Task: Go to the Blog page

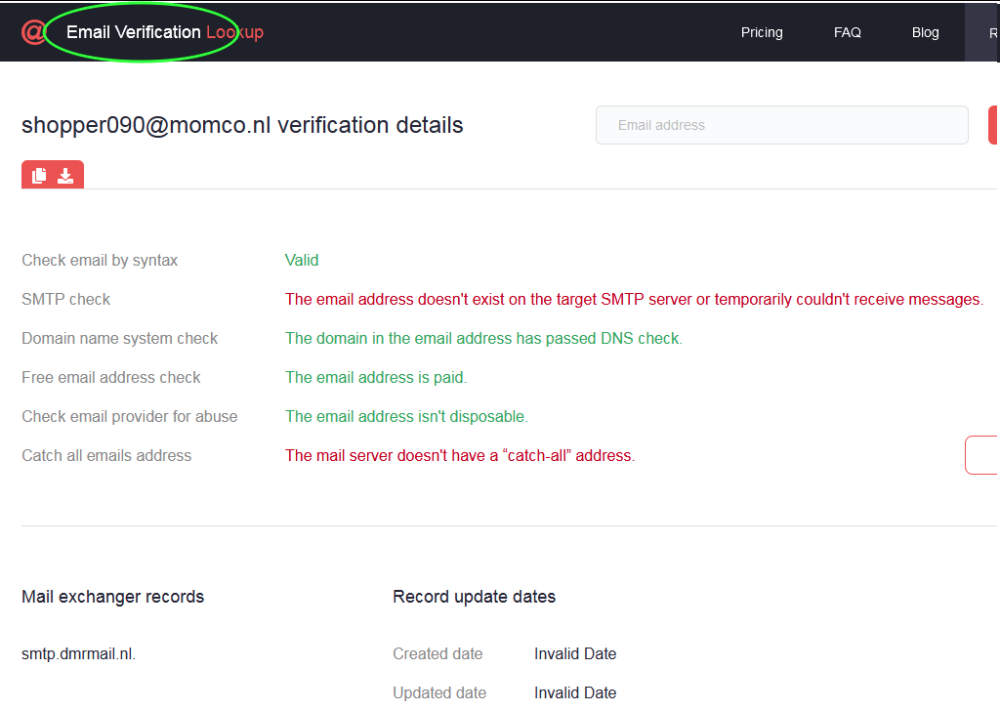Action: tap(925, 32)
